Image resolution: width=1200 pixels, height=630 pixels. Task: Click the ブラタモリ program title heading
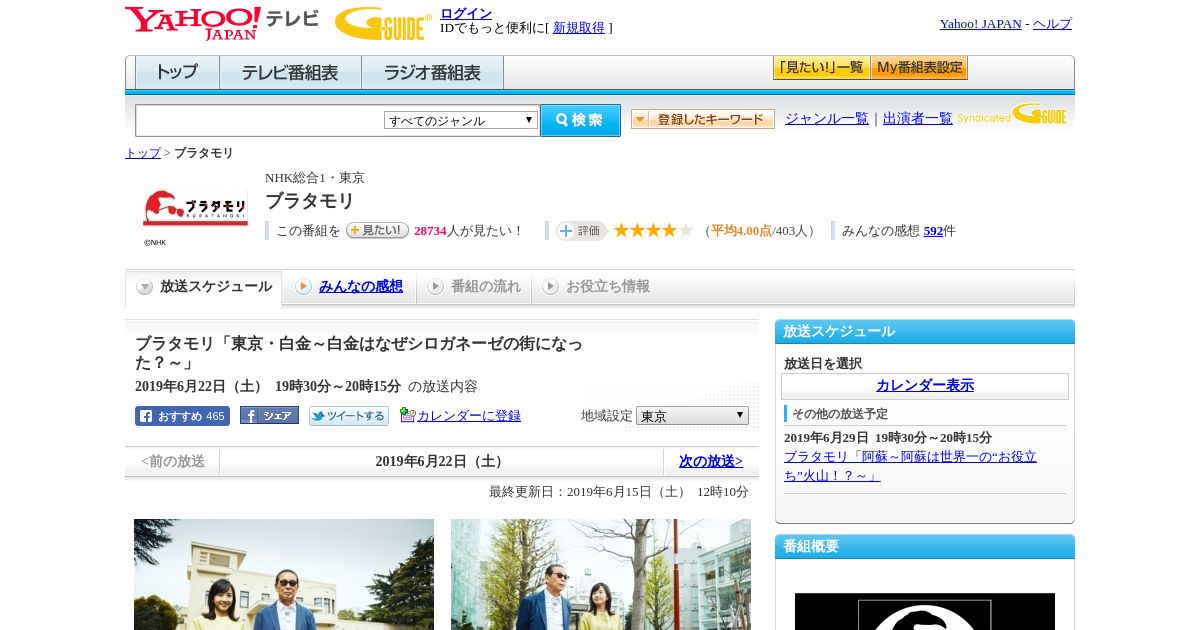pyautogui.click(x=310, y=201)
